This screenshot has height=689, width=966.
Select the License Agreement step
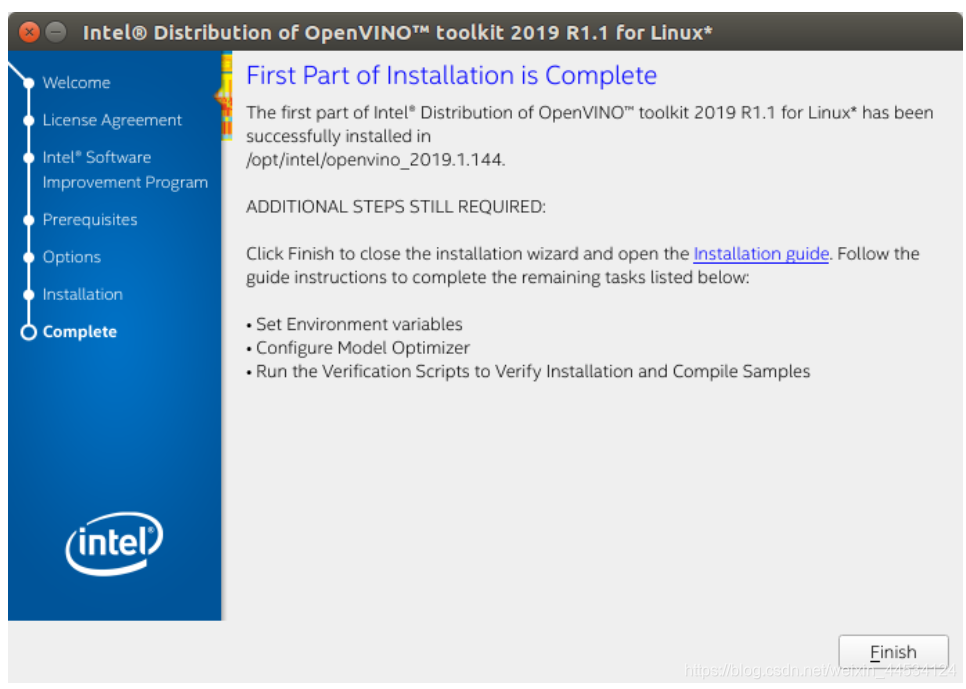tap(112, 120)
